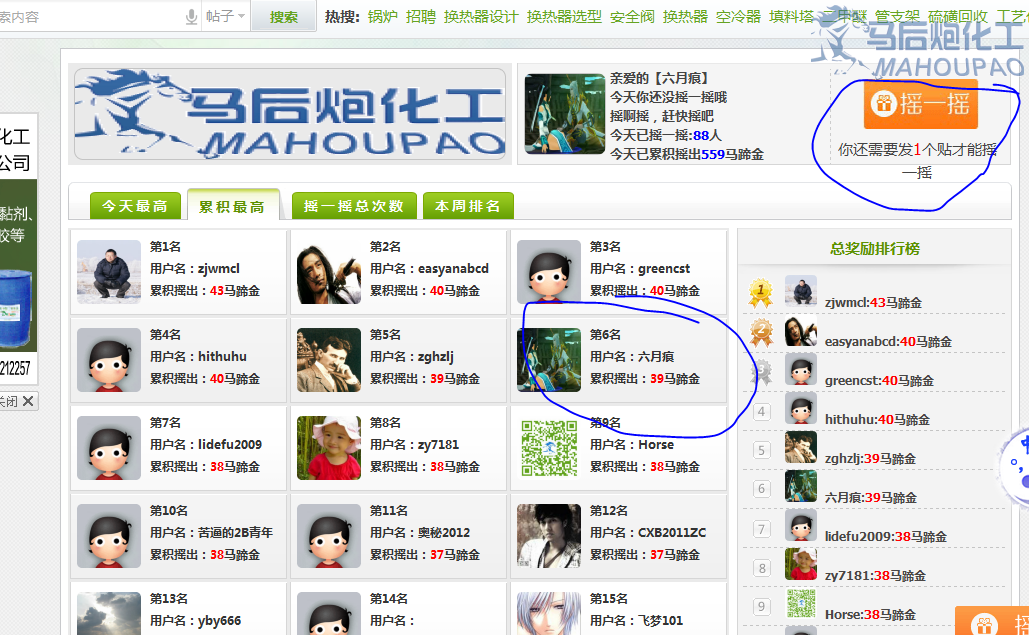
Task: Click the search keyword input field
Action: pyautogui.click(x=91, y=16)
